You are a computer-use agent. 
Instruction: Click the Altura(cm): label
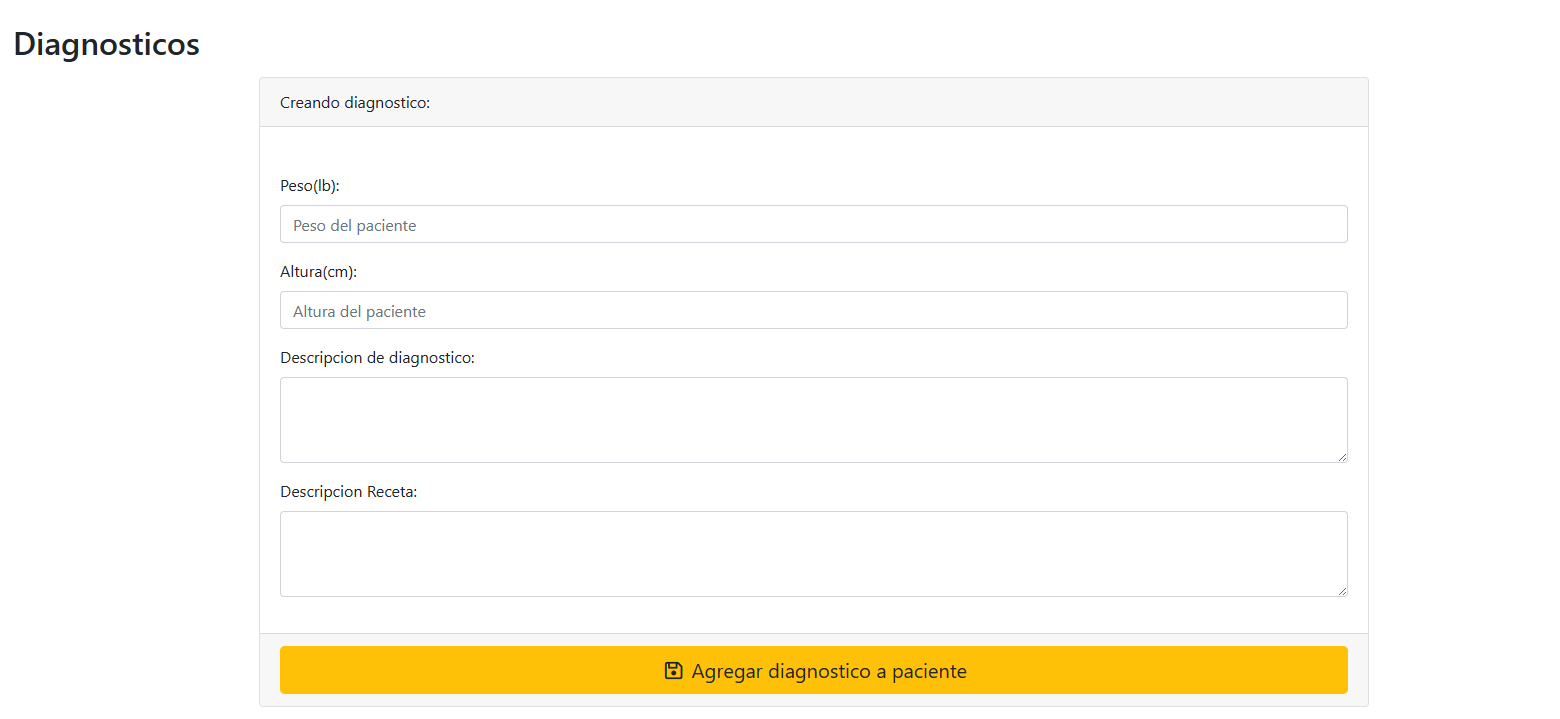coord(318,272)
